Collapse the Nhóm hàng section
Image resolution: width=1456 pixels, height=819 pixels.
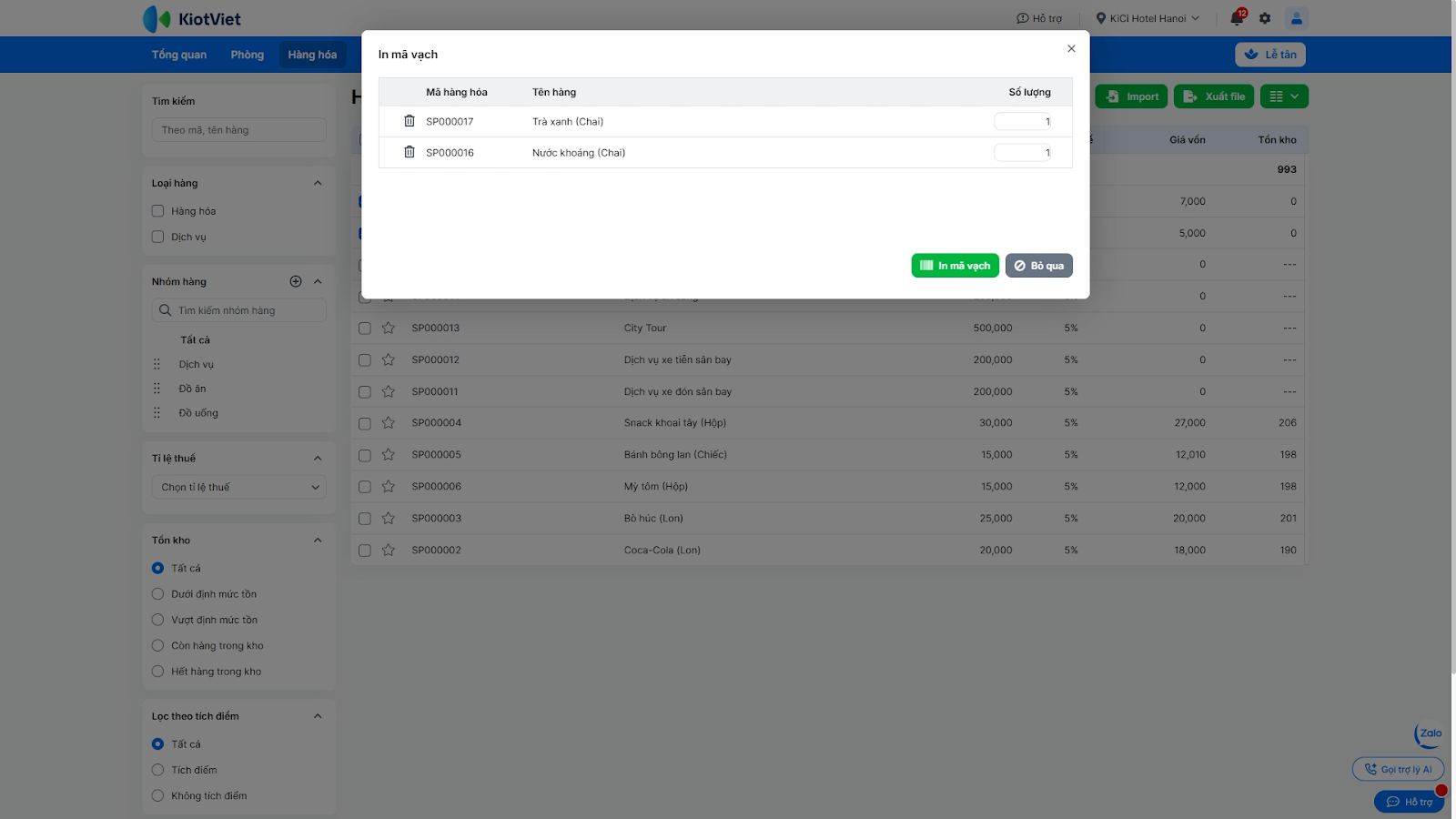coord(318,281)
